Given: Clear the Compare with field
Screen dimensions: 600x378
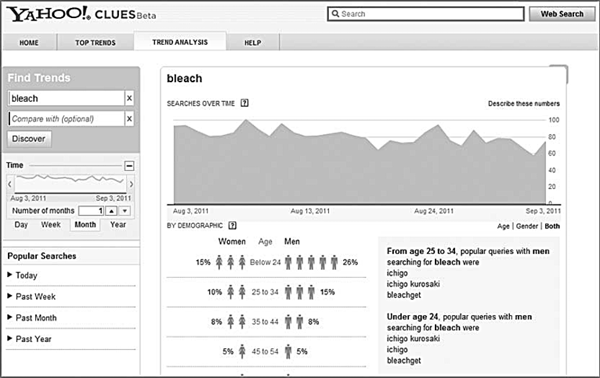Looking at the screenshot, I should [129, 119].
